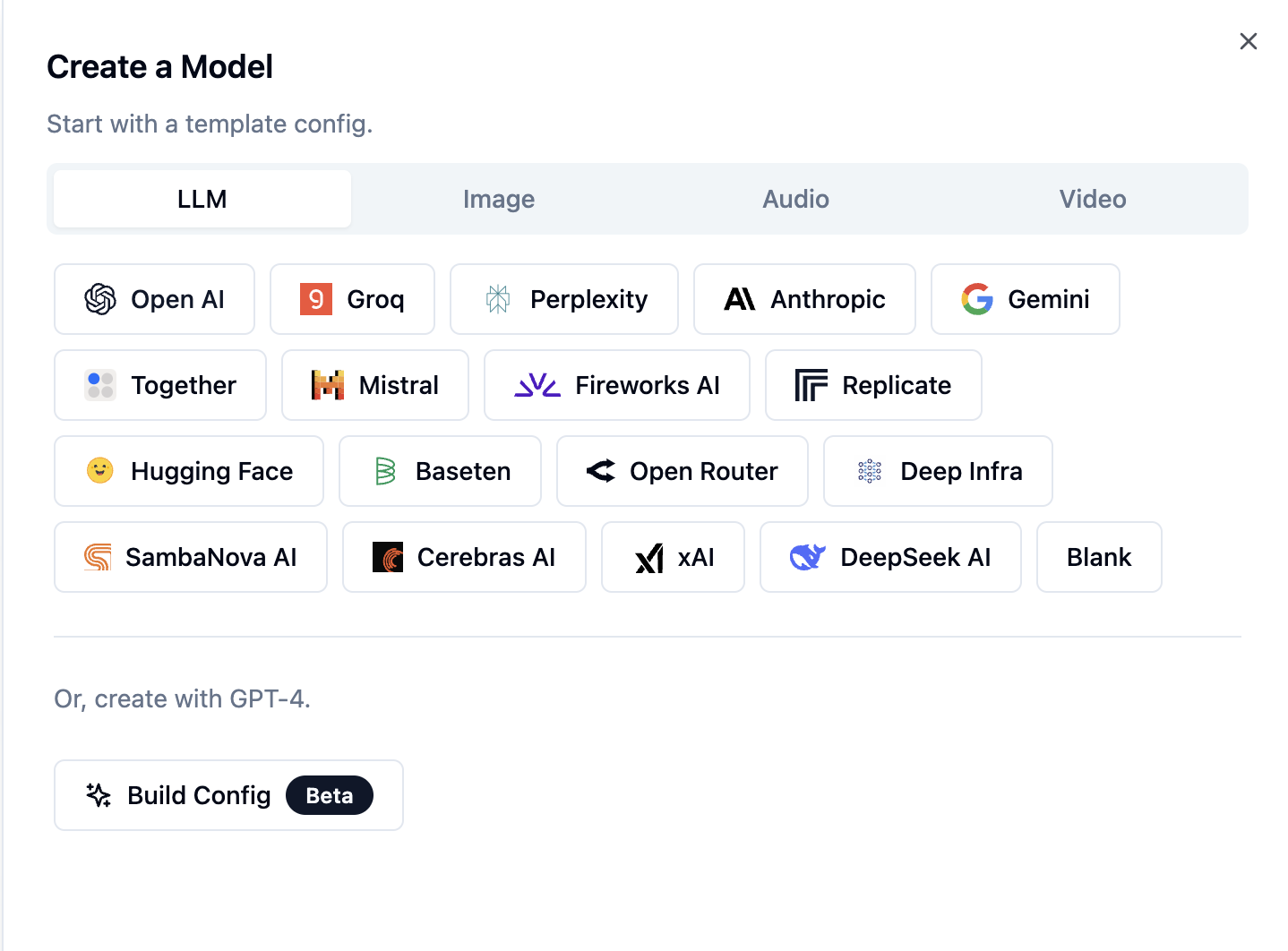
Task: Click the Perplexity logo icon
Action: [498, 299]
